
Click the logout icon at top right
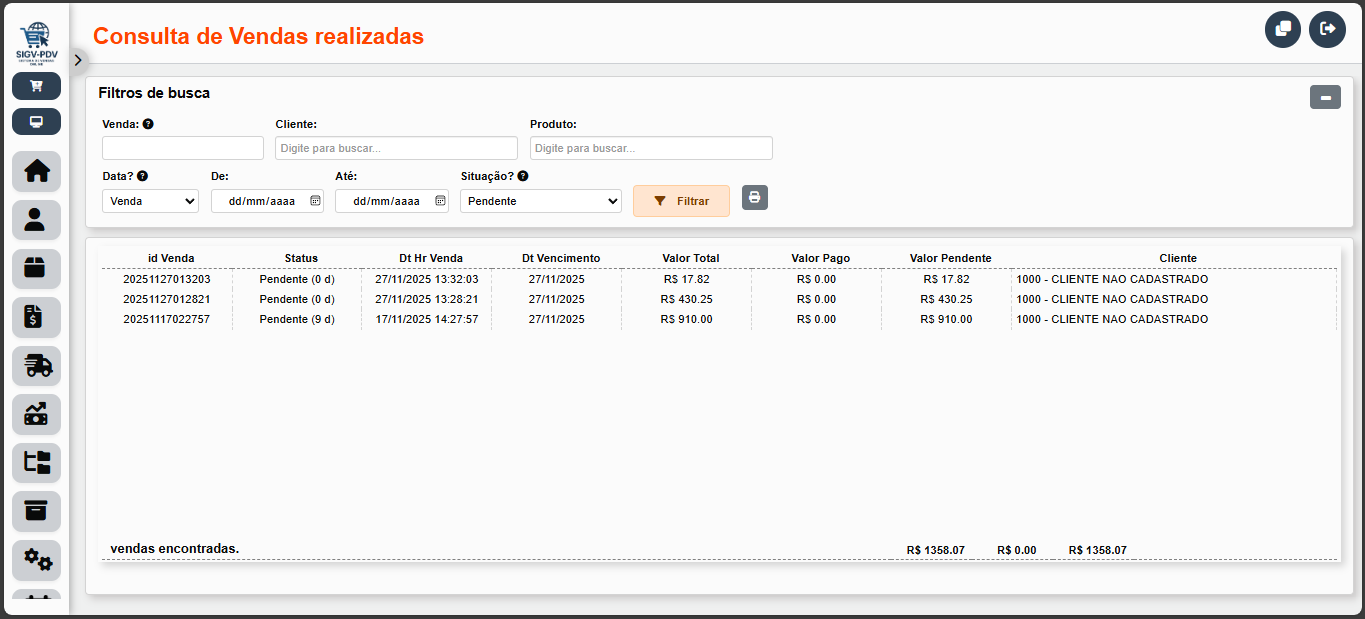[x=1327, y=29]
